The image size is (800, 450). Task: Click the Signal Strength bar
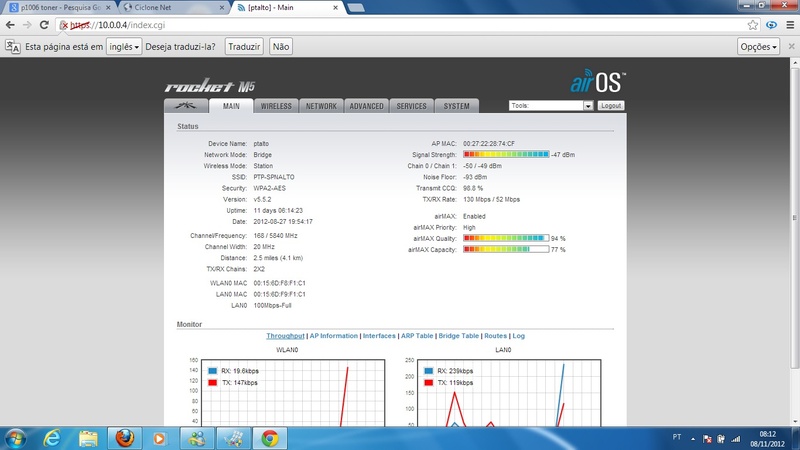click(x=506, y=154)
